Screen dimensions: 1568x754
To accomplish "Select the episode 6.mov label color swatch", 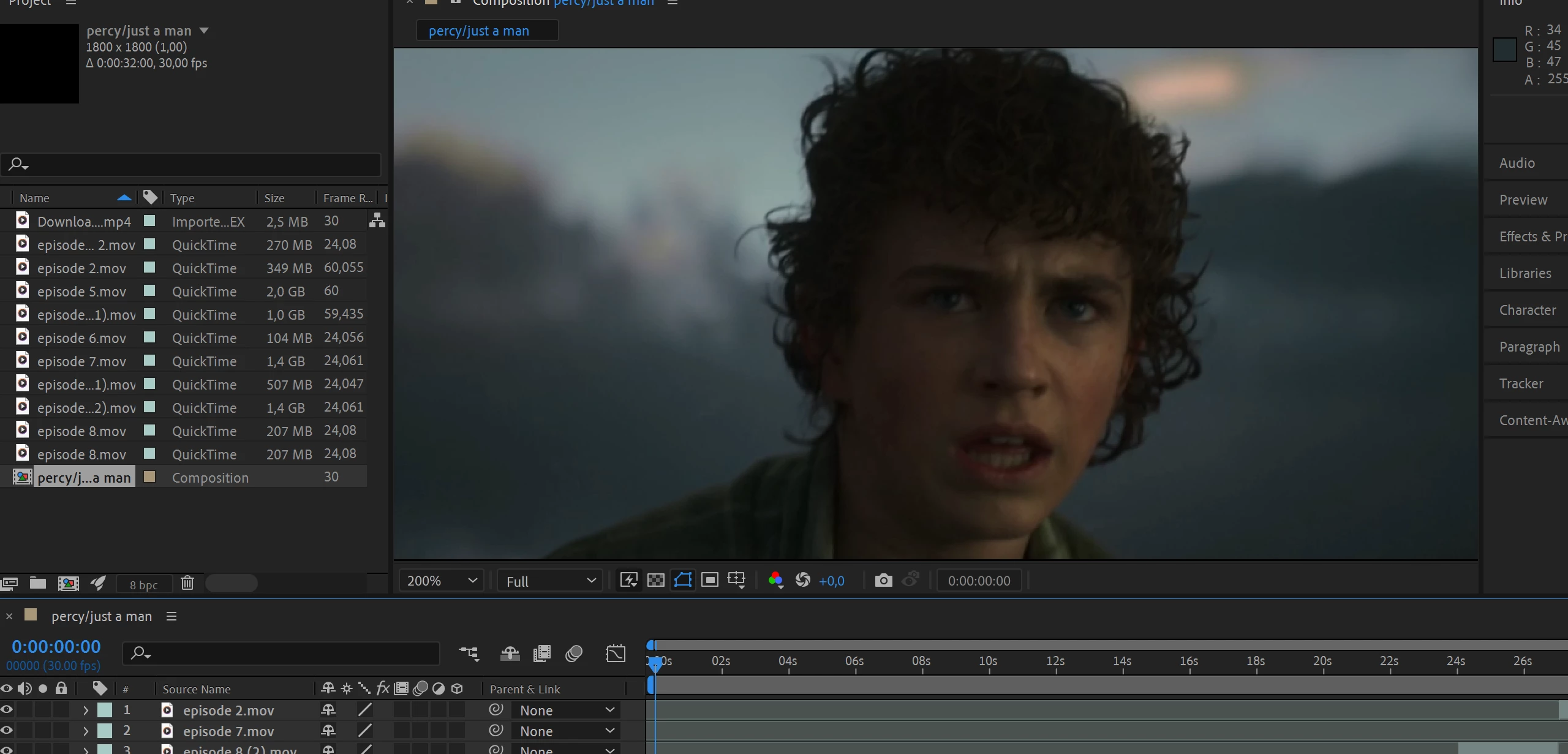I will (x=149, y=337).
